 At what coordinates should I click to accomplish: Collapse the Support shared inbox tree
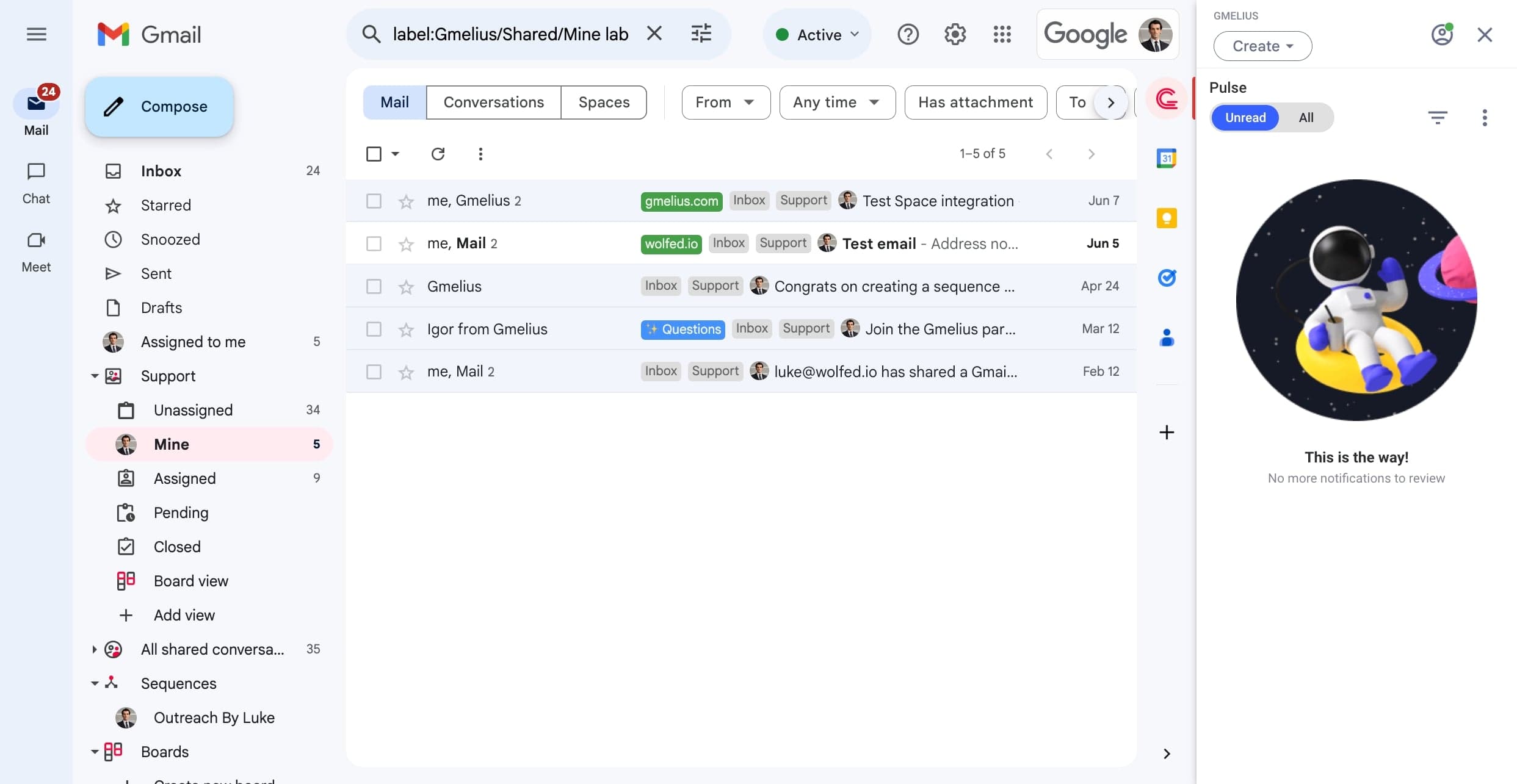tap(95, 376)
